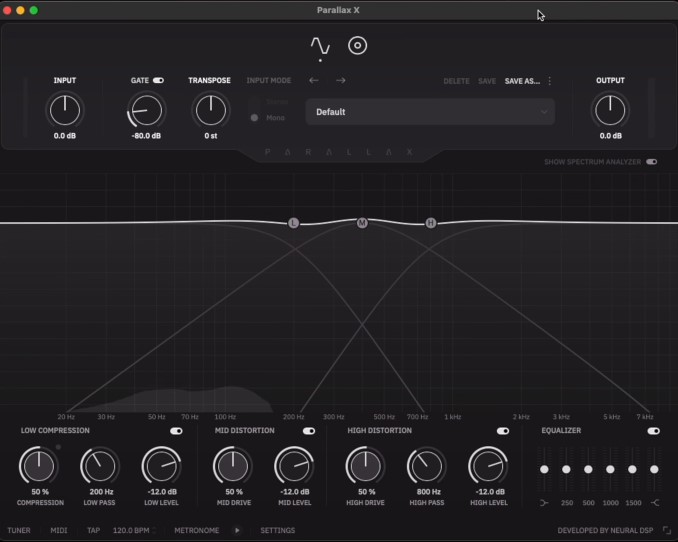This screenshot has height=542, width=678.
Task: Click the HIGH DRIVE knob
Action: coord(365,466)
